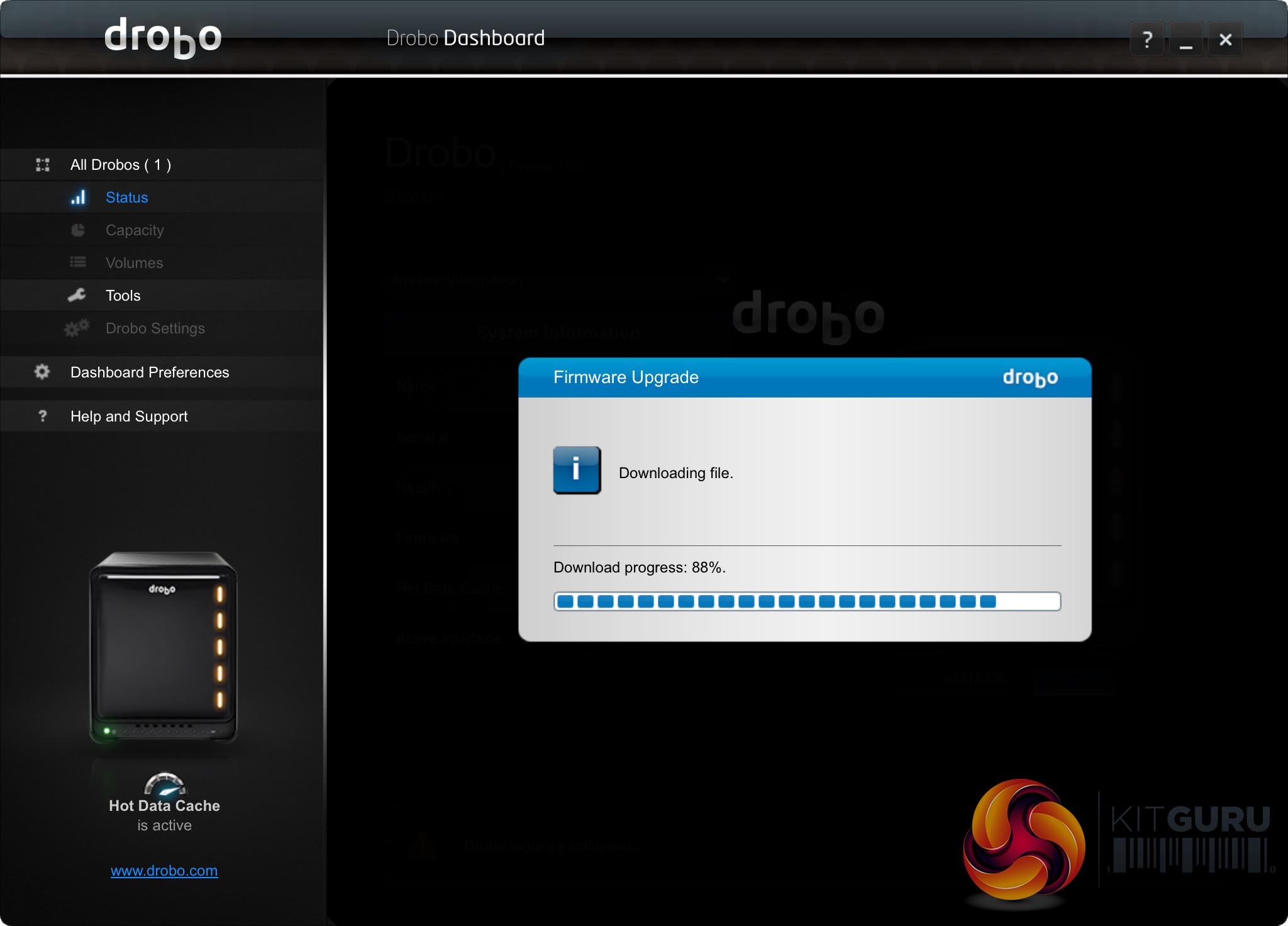Click the Hot Data Cache gauge icon
This screenshot has height=926, width=1288.
click(x=165, y=784)
